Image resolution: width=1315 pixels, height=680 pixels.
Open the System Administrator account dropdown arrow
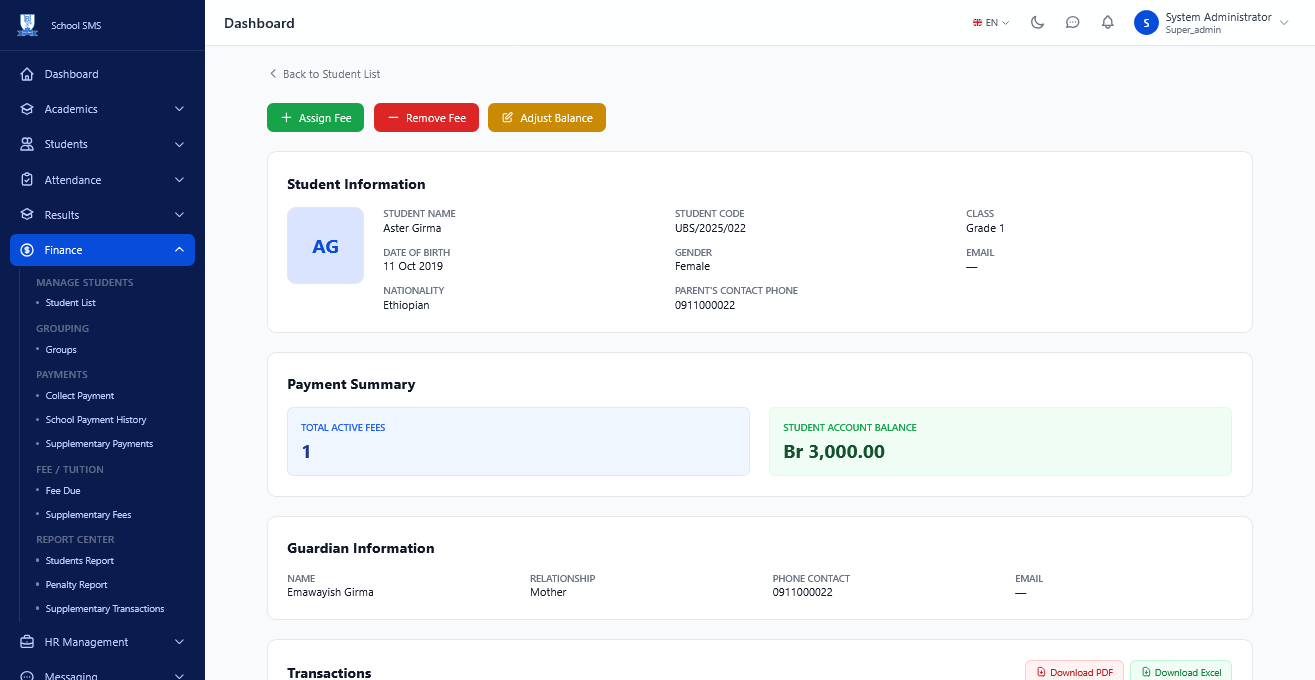click(1284, 23)
